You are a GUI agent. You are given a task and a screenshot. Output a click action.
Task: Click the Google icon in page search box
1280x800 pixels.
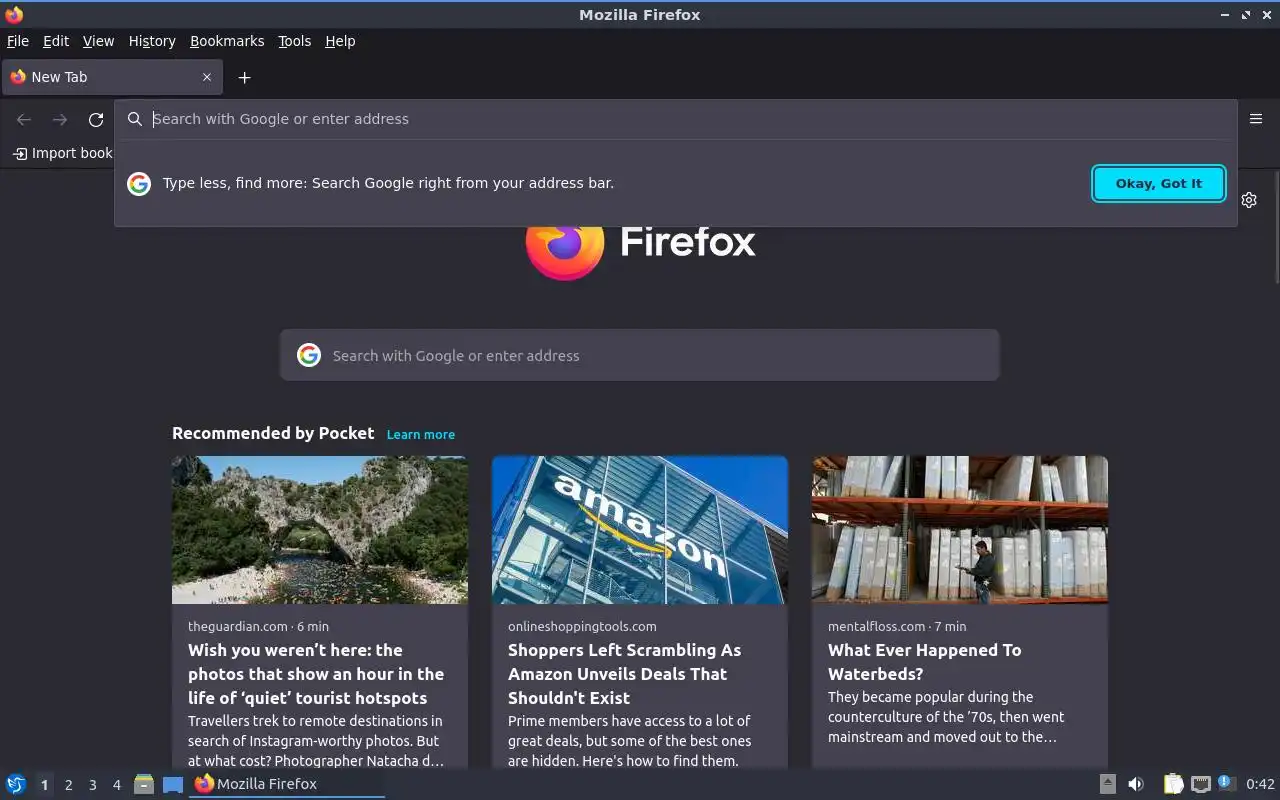pos(309,355)
